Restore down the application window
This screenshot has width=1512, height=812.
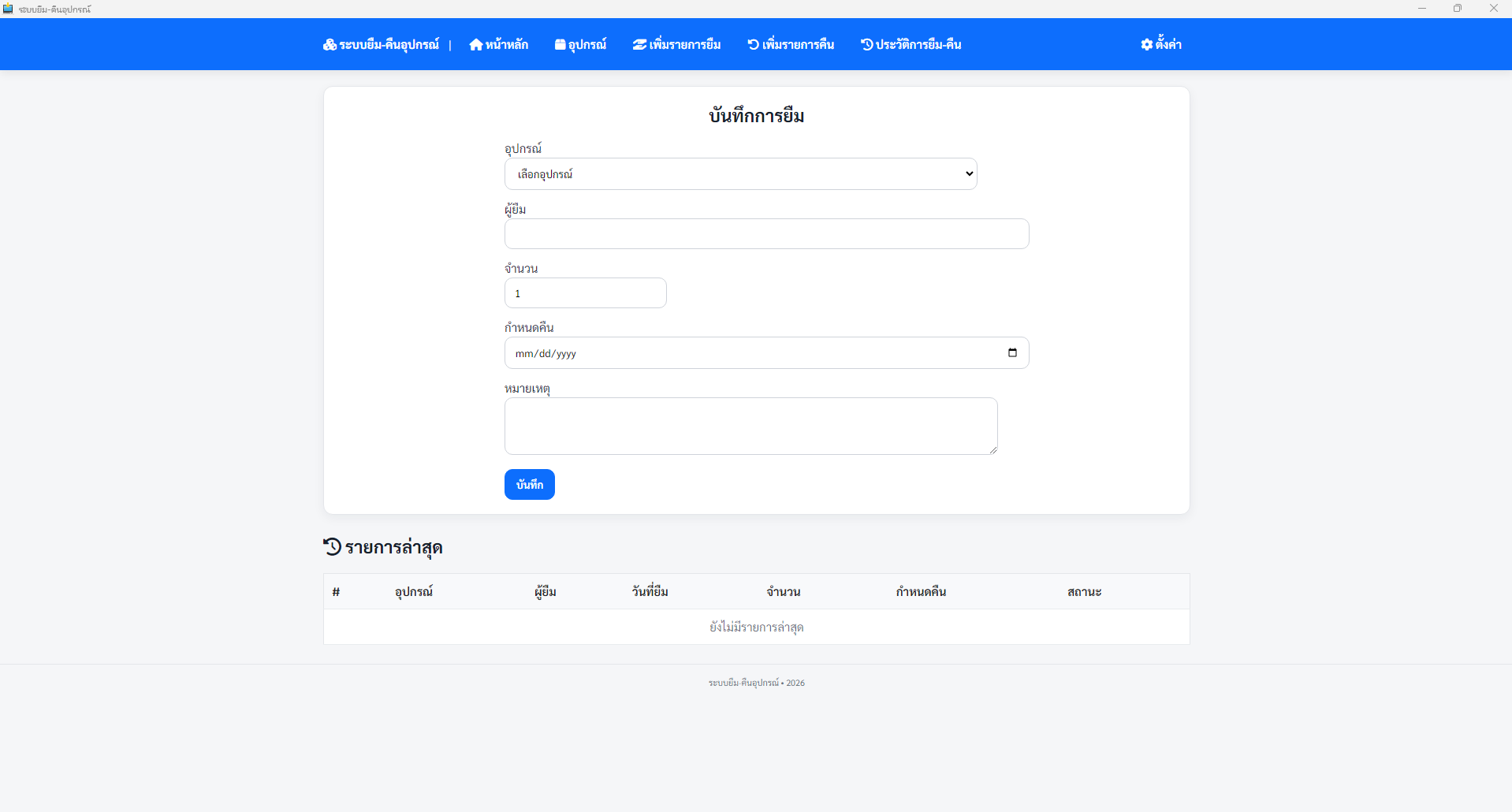(1457, 9)
